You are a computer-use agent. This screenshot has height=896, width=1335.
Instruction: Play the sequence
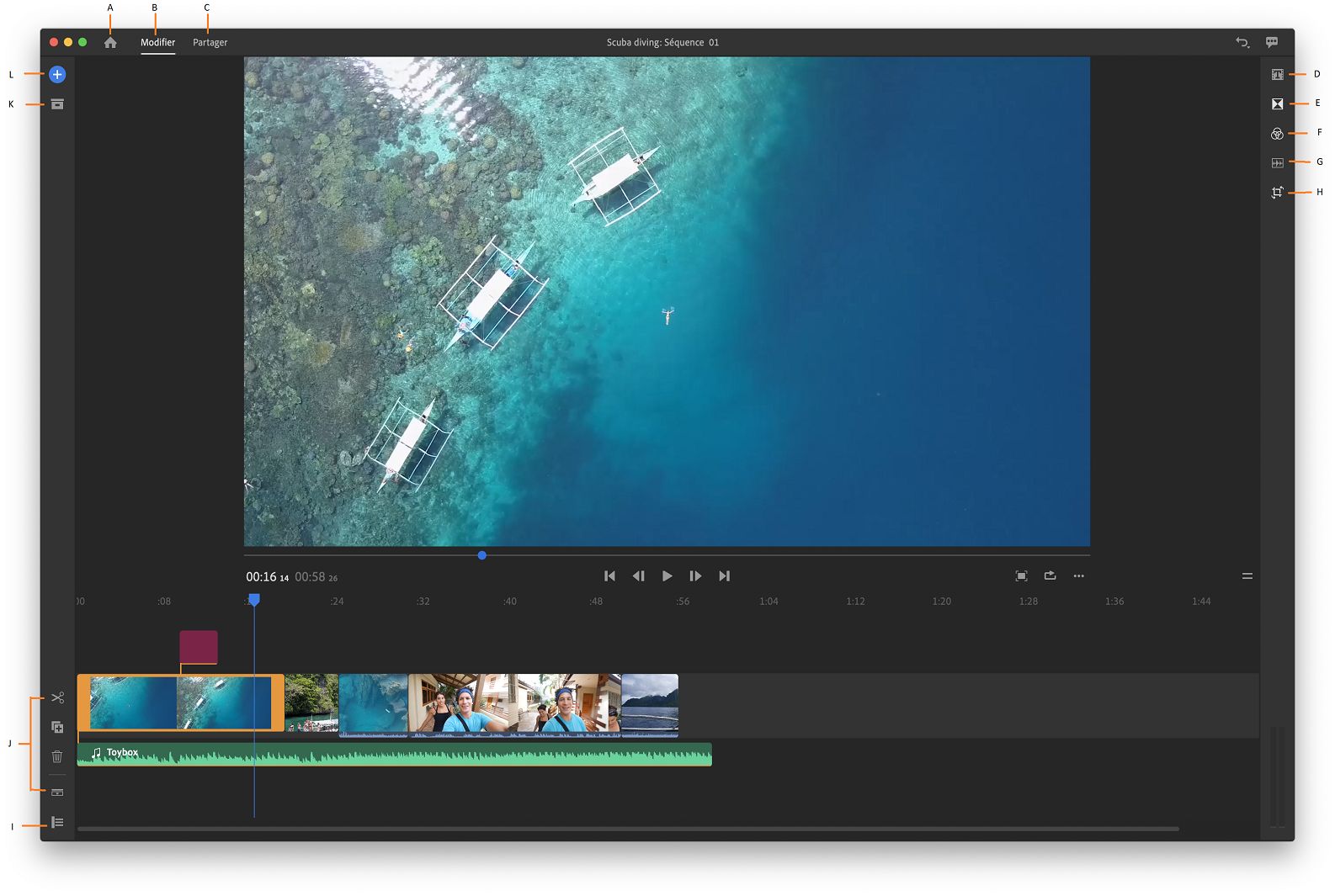pos(667,576)
